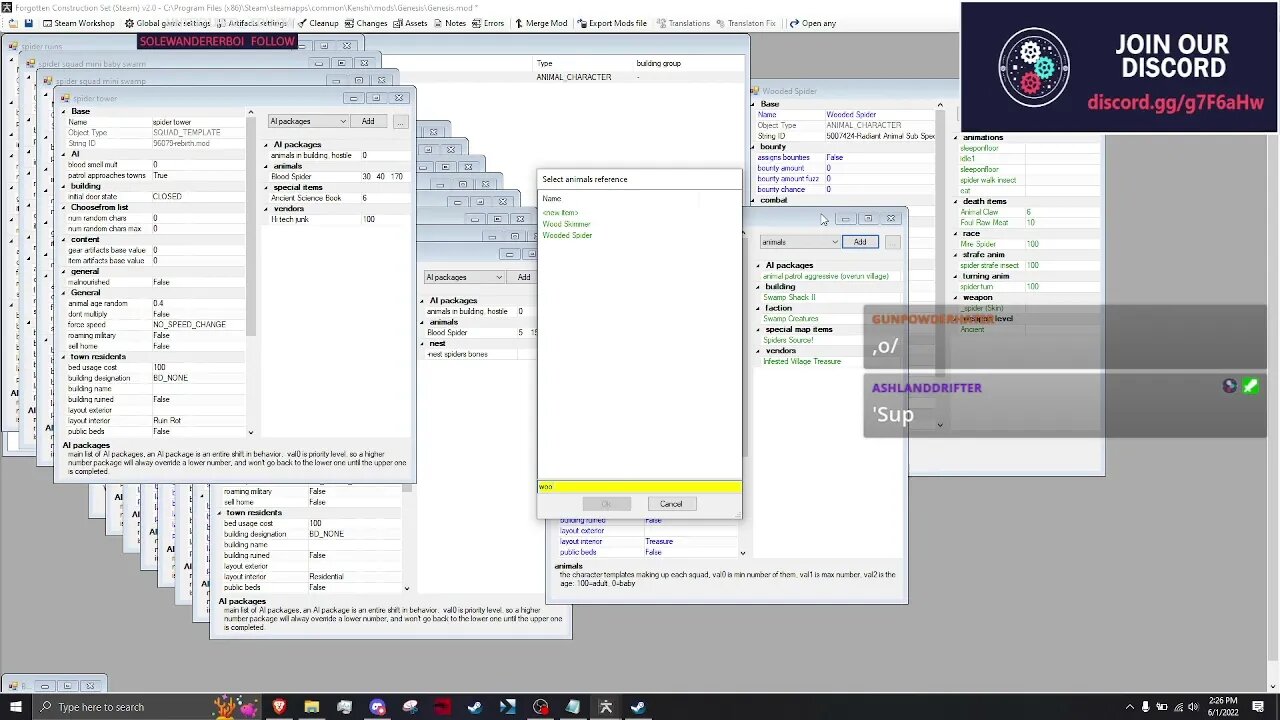Viewport: 1280px width, 720px height.
Task: Select the Spiders Source! map item entry
Action: (788, 340)
